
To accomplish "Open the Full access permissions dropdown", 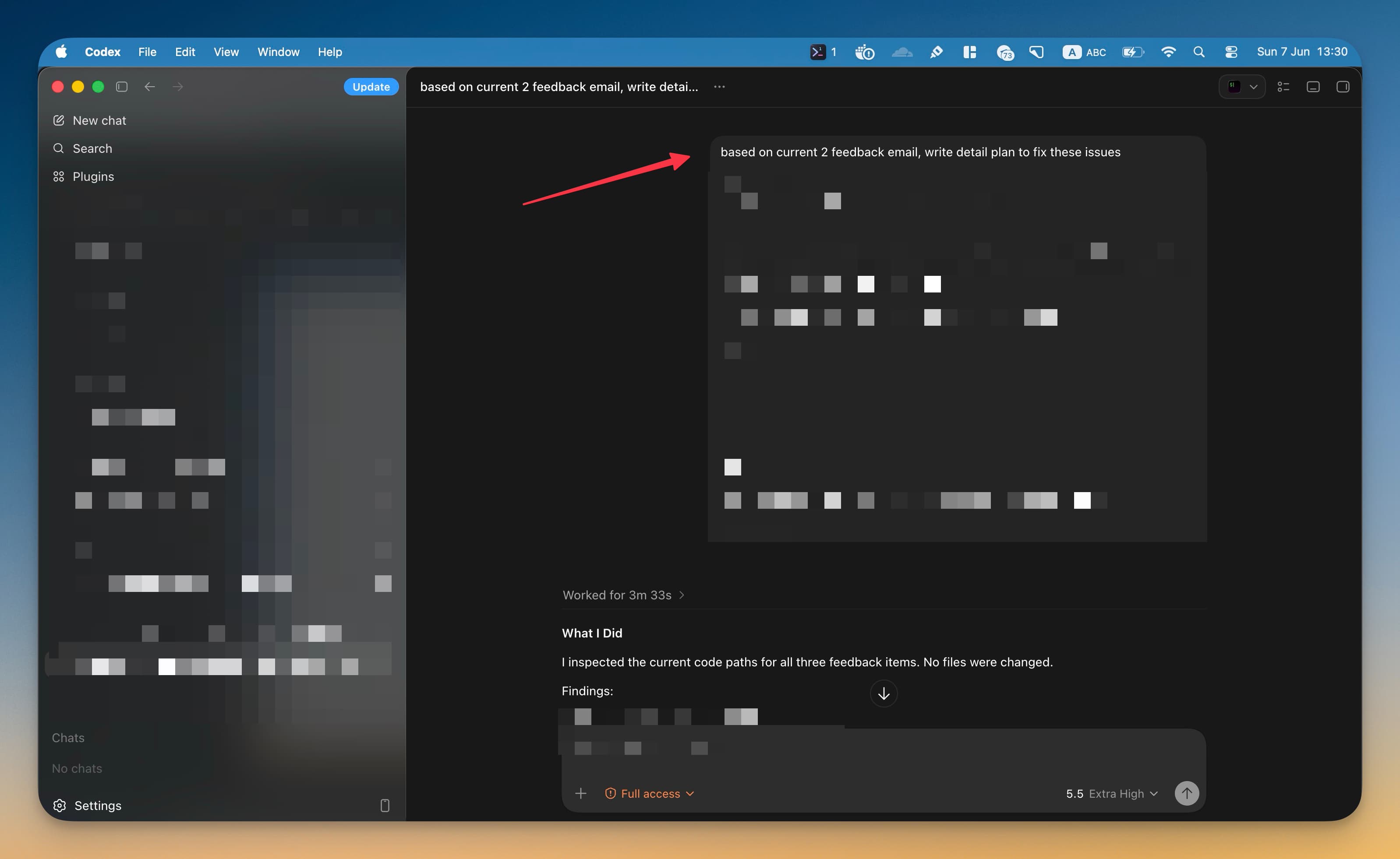I will coord(650,793).
